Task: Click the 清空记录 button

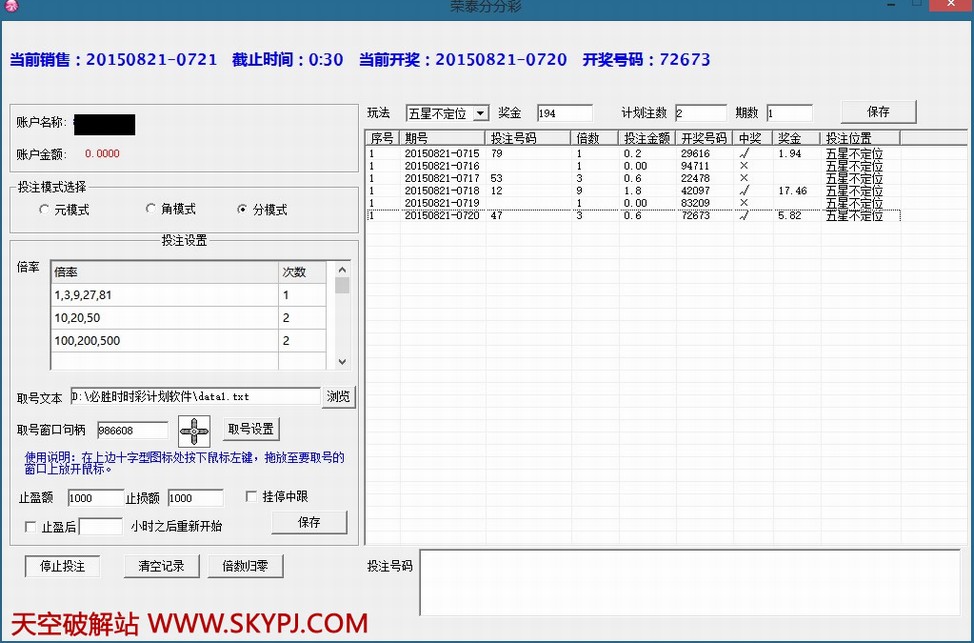Action: [160, 566]
